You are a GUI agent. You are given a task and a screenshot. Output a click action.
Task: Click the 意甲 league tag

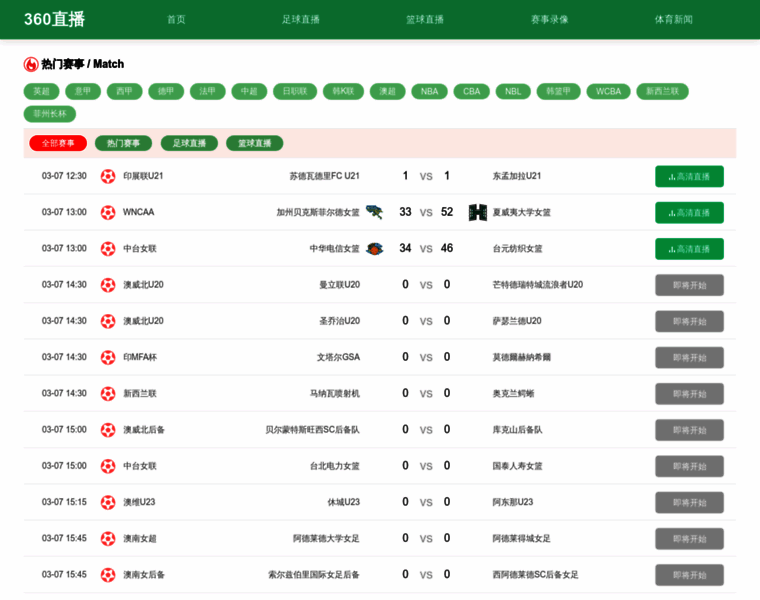click(83, 92)
